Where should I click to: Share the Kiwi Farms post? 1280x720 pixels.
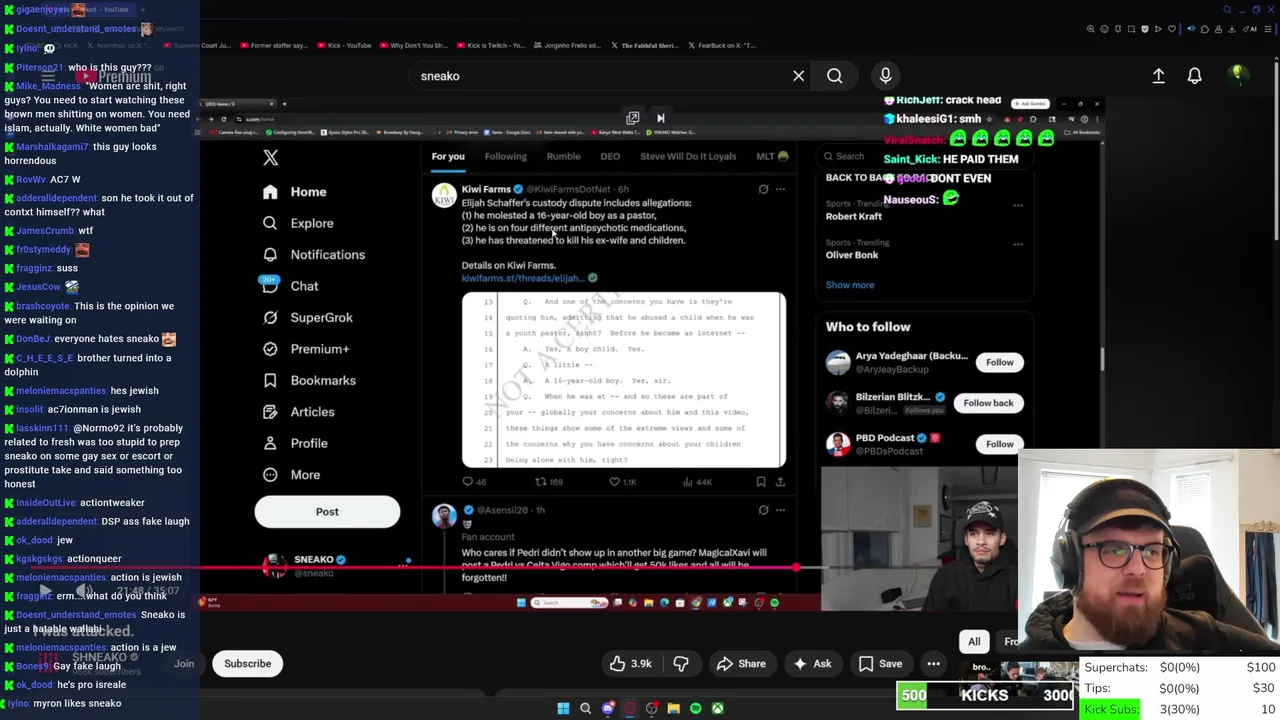780,482
